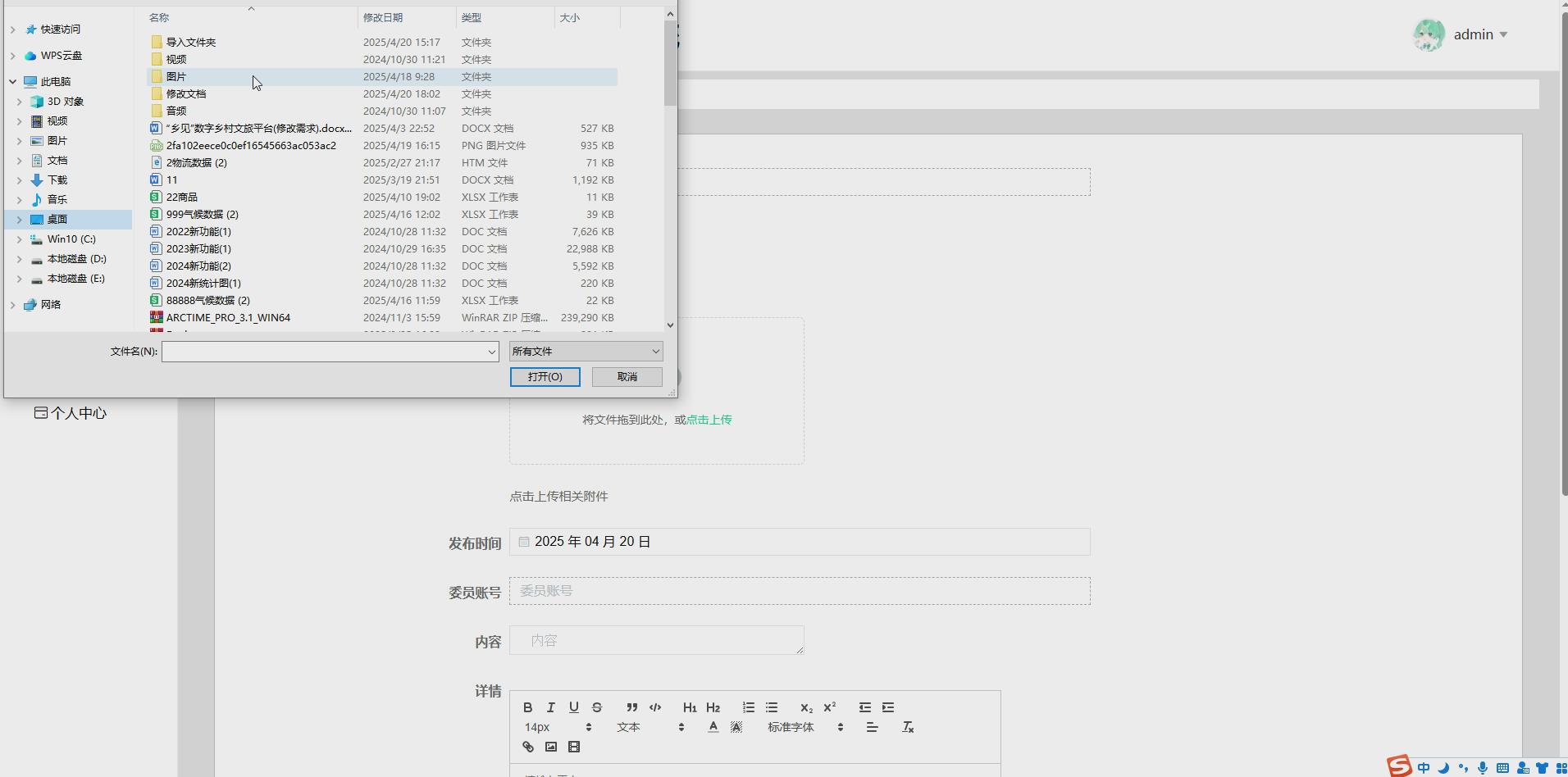Insert a video into the editor
This screenshot has height=777, width=1568.
click(x=574, y=747)
